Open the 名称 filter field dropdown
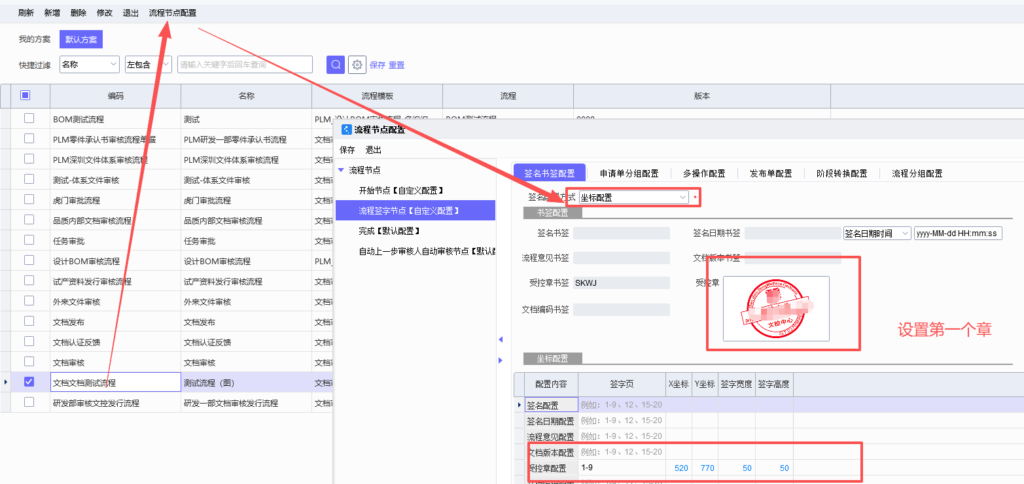1024x484 pixels. (89, 64)
